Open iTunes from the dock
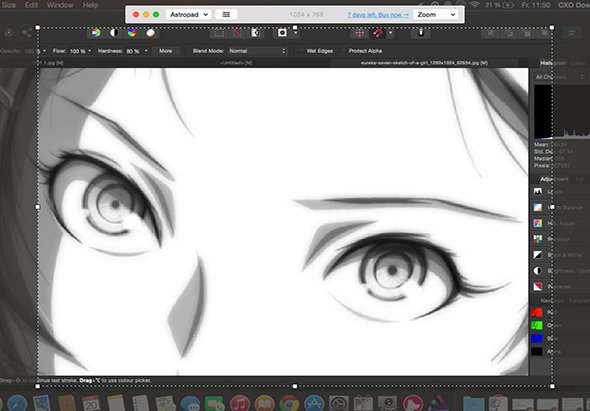 click(x=240, y=403)
